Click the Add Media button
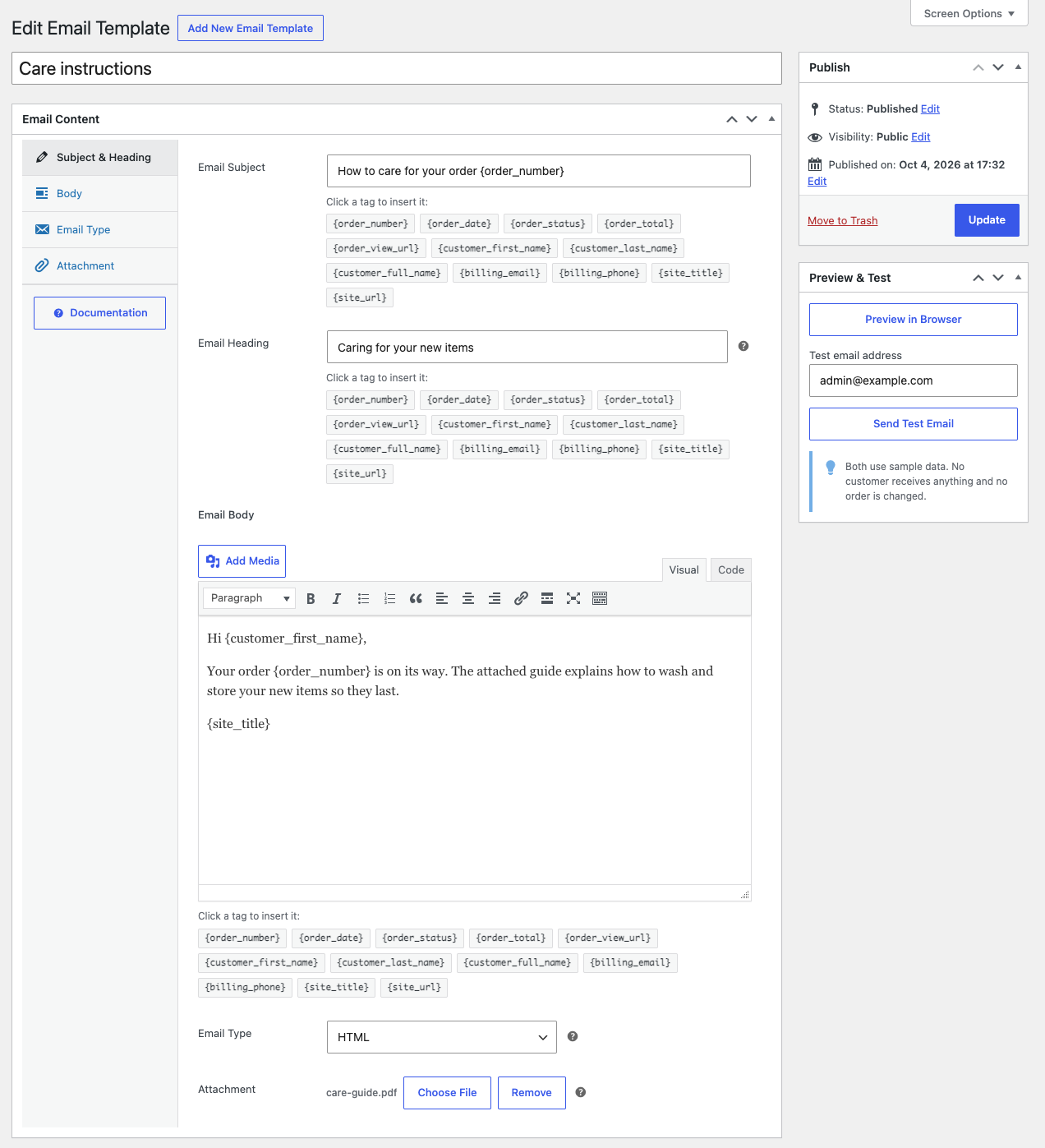The width and height of the screenshot is (1045, 1148). tap(242, 560)
